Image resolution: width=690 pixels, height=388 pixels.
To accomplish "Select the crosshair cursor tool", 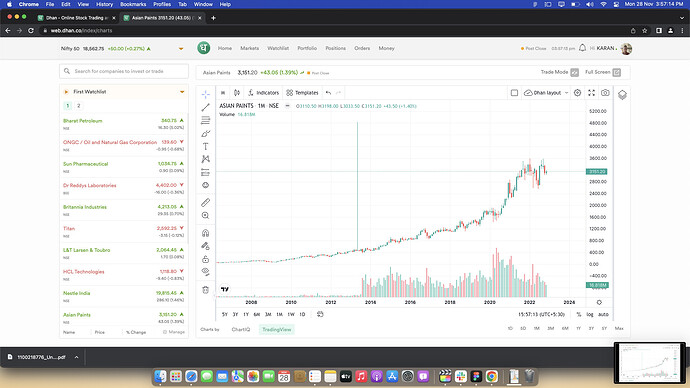I will tap(206, 94).
